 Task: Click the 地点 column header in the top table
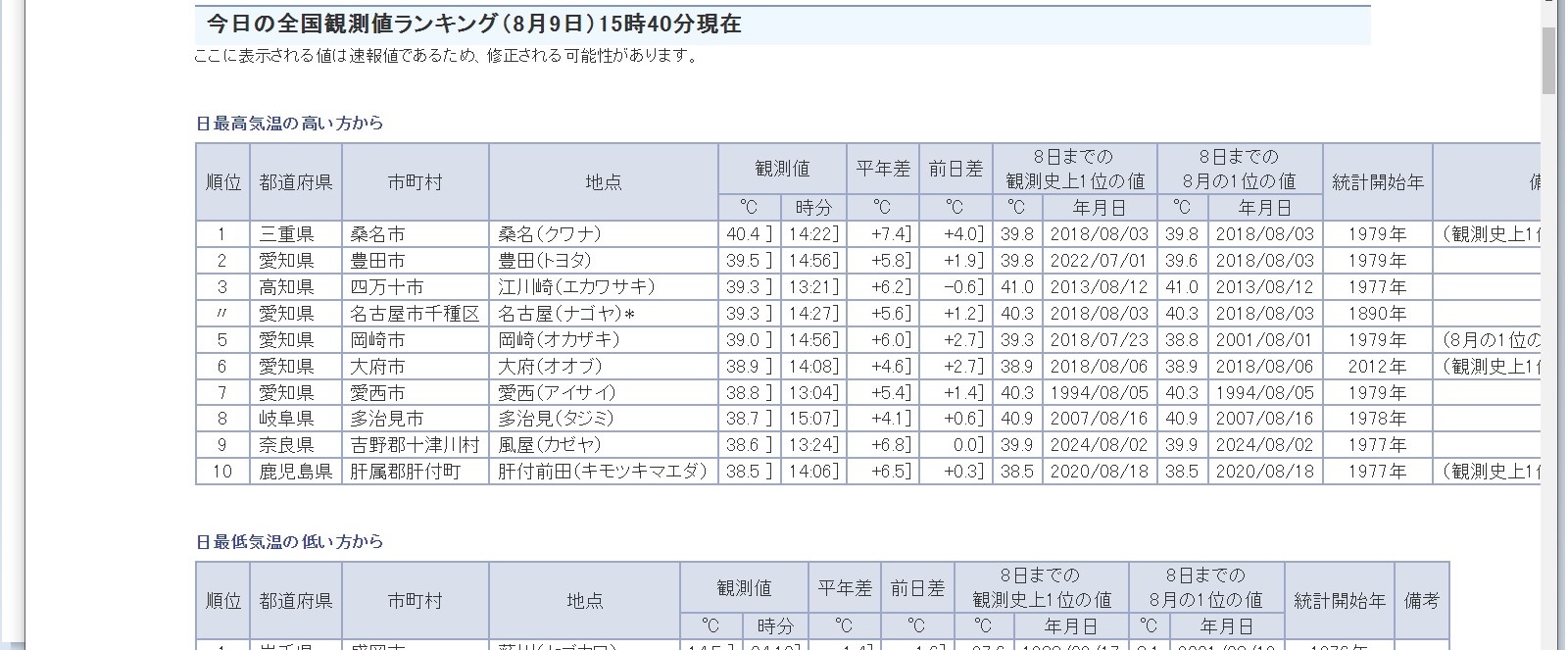603,182
